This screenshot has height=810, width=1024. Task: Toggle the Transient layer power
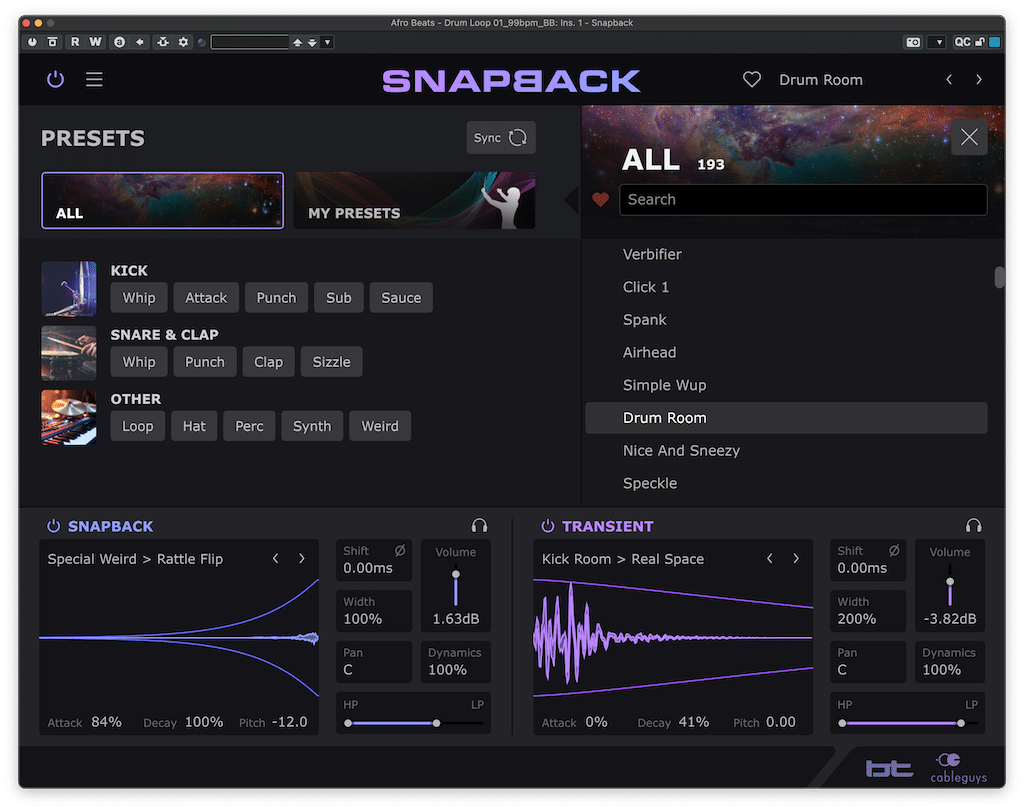click(548, 526)
